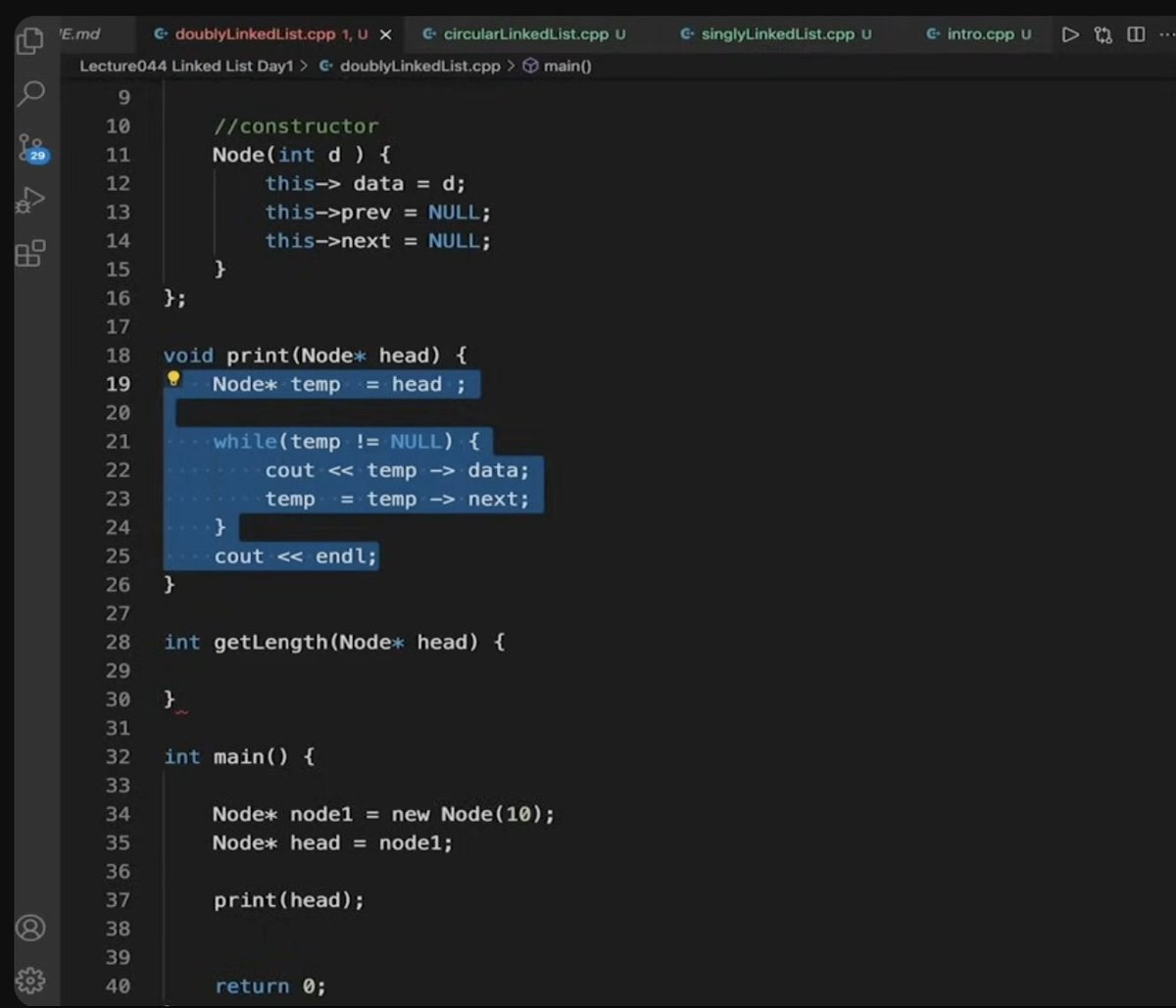The image size is (1176, 1008).
Task: Click the error-underlined brace on line 30
Action: [171, 699]
